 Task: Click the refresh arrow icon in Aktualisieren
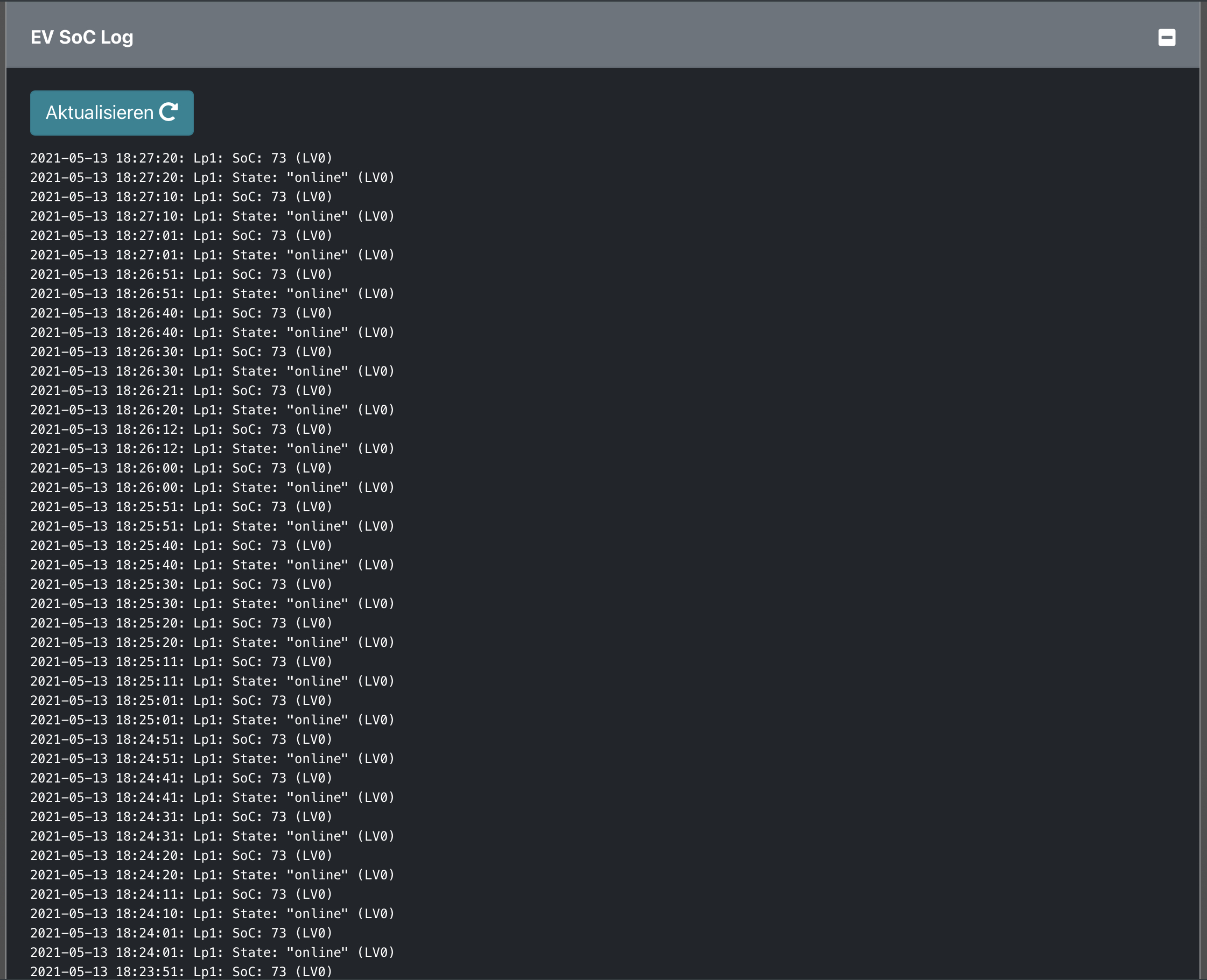[x=169, y=112]
